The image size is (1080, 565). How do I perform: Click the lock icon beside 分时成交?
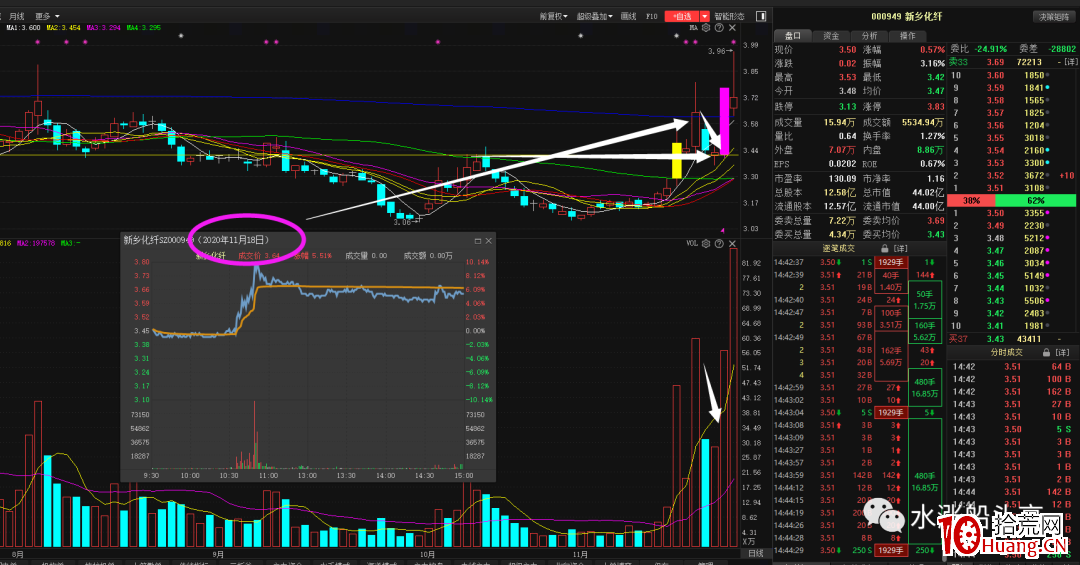click(x=1046, y=352)
